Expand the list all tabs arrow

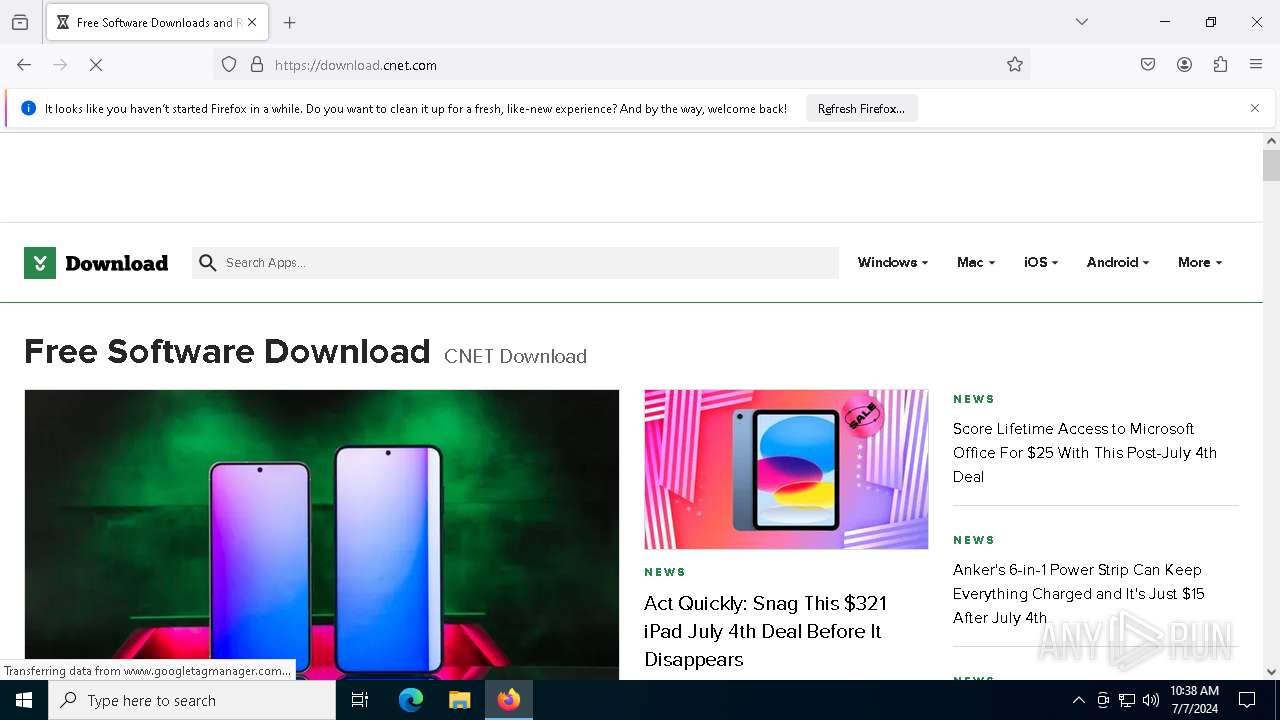pyautogui.click(x=1082, y=22)
